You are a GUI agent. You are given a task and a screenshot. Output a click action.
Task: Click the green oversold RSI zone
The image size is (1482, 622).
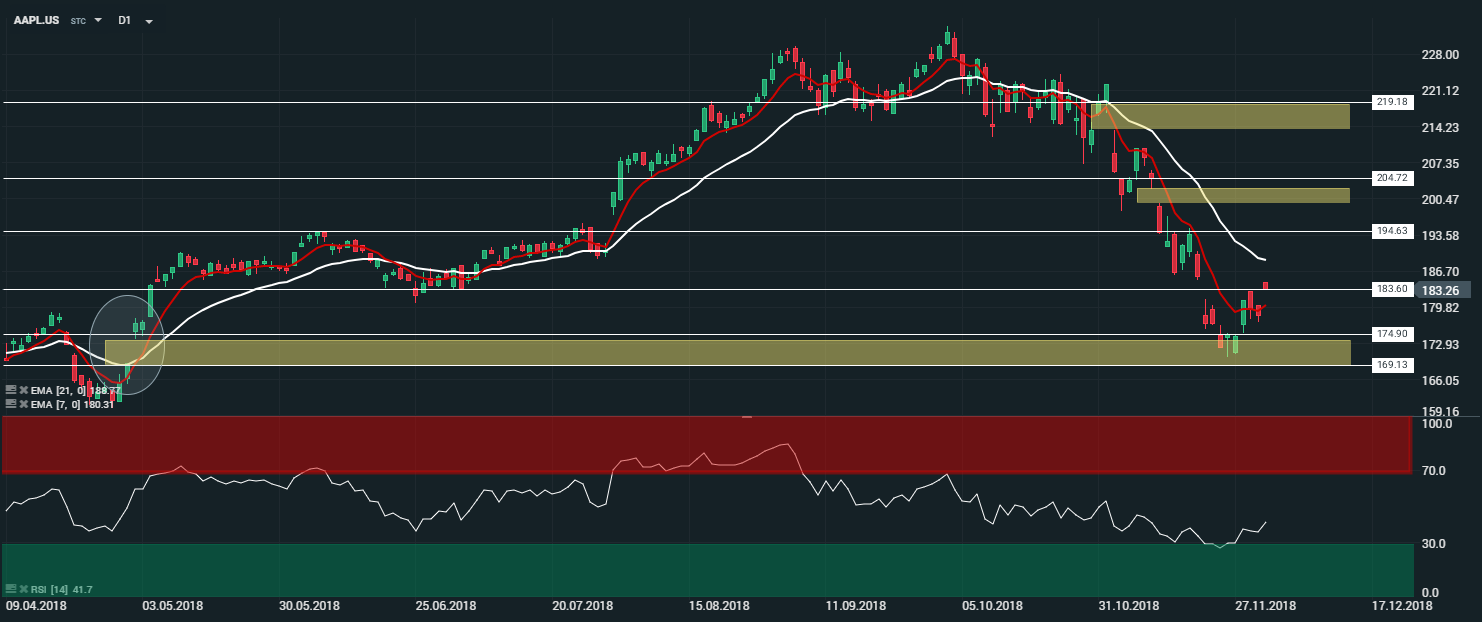click(706, 570)
